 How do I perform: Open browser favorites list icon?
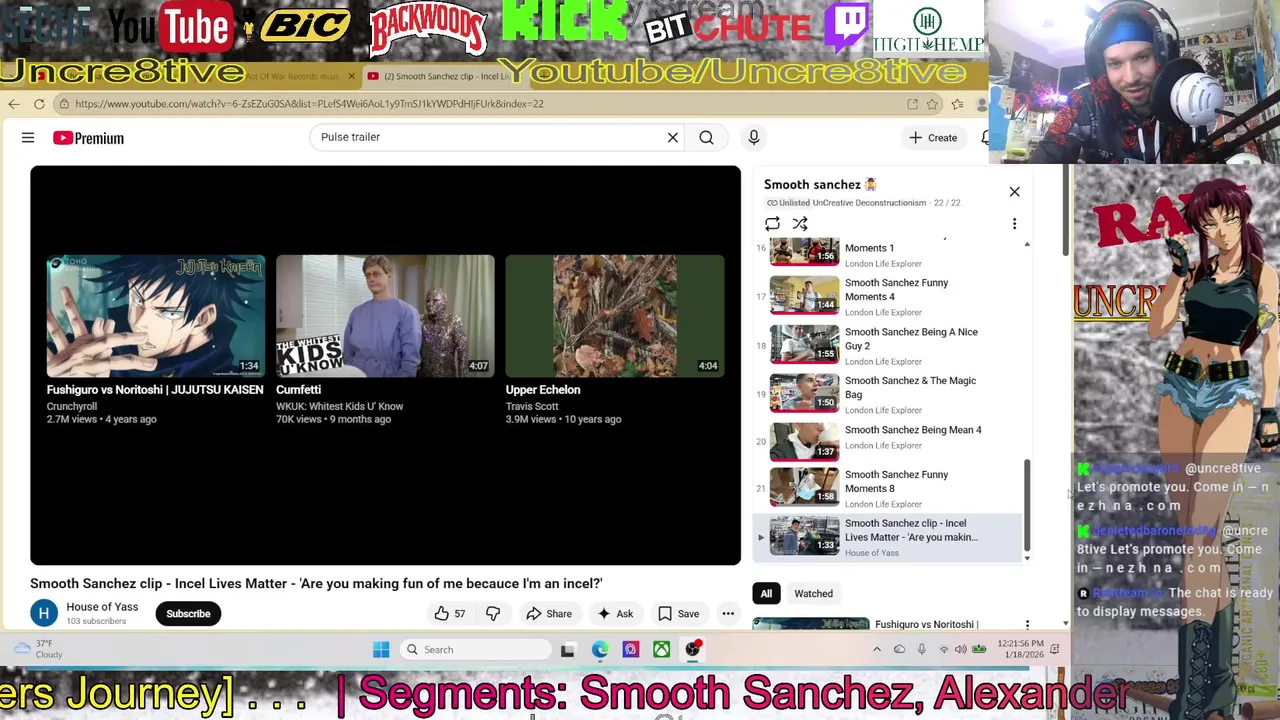click(x=957, y=104)
